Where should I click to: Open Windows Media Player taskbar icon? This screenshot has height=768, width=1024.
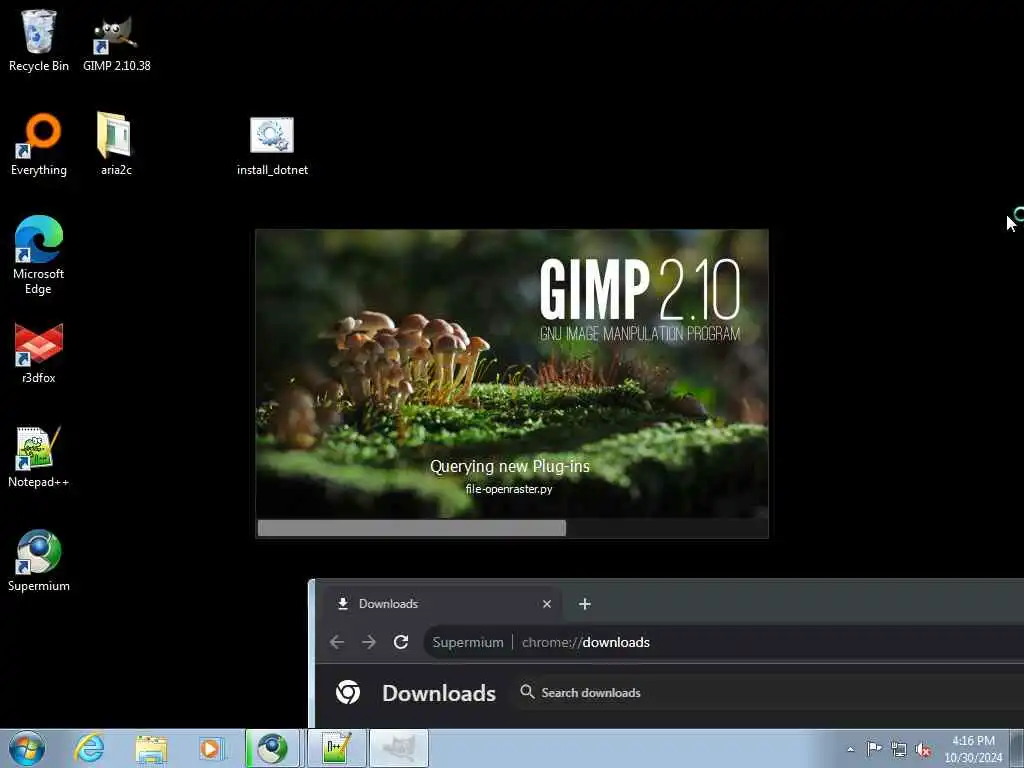(x=212, y=748)
